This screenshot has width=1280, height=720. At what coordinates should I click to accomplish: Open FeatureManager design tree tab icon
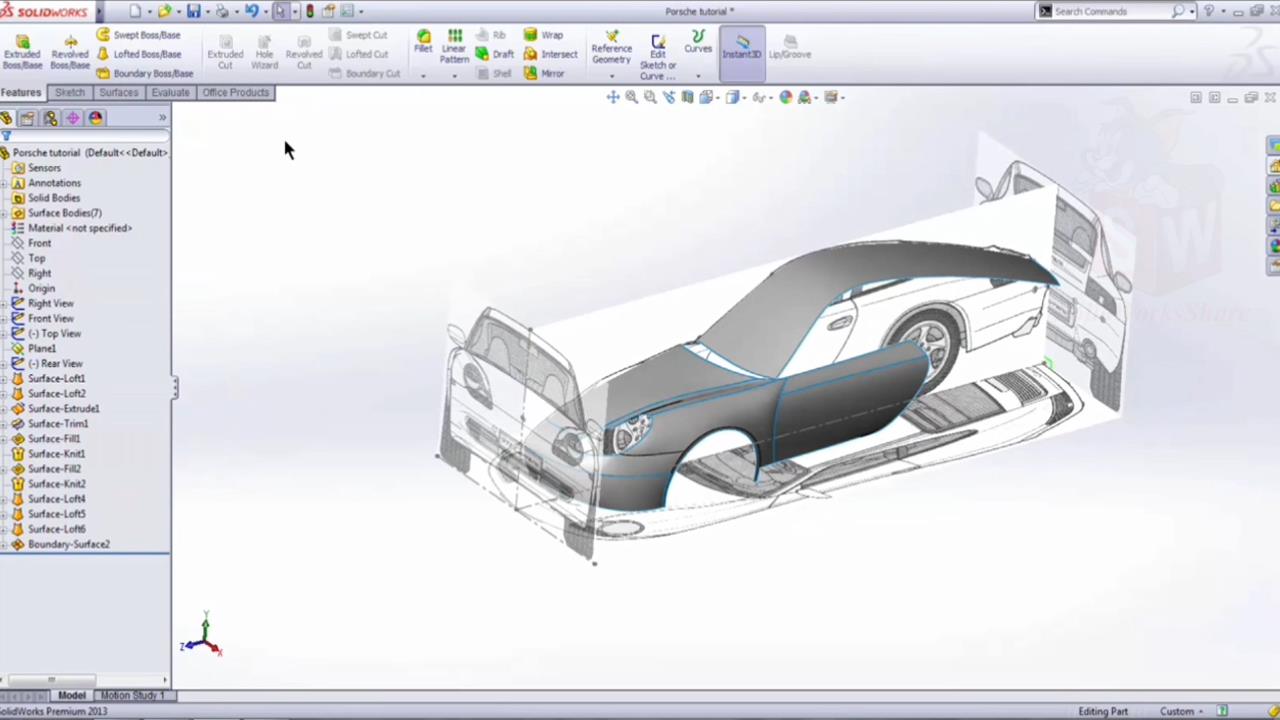(x=6, y=118)
